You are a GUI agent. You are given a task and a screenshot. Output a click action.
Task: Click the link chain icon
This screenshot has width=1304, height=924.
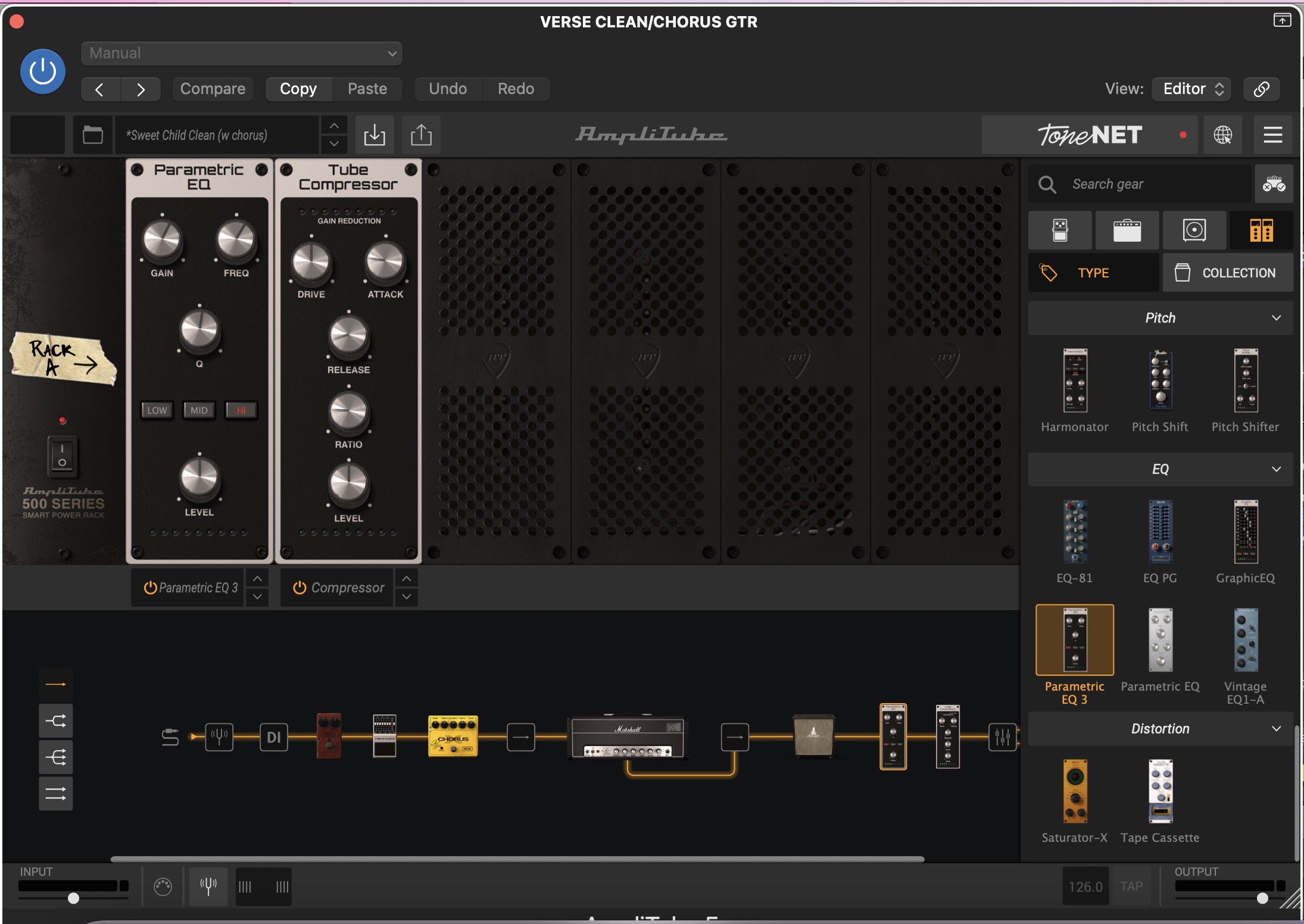(1262, 89)
